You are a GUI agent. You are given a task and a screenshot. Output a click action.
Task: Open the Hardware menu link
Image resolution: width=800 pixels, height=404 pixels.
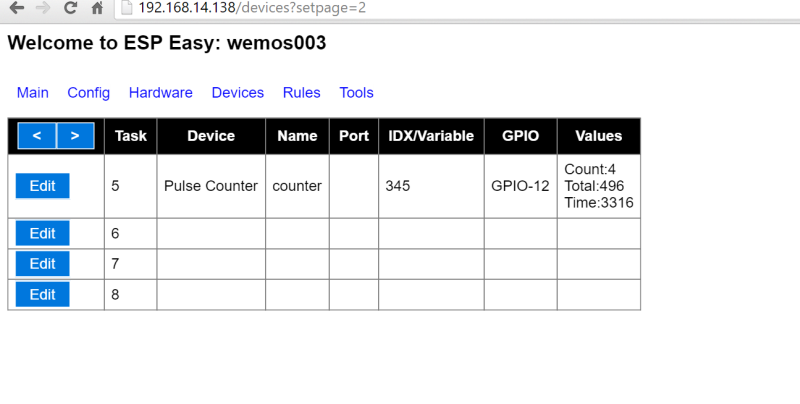tap(161, 93)
